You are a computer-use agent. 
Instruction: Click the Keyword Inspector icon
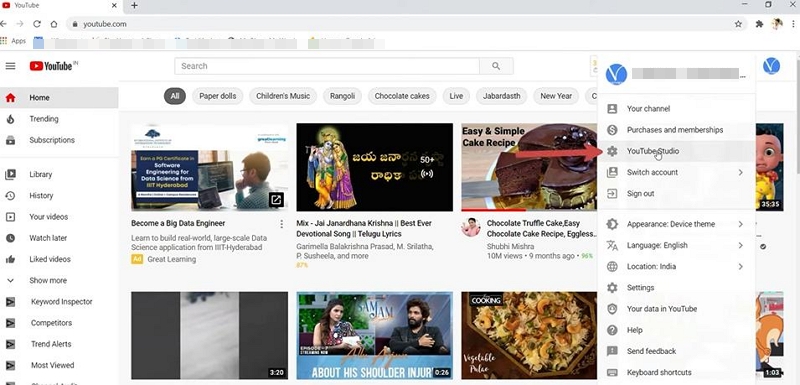tap(10, 302)
